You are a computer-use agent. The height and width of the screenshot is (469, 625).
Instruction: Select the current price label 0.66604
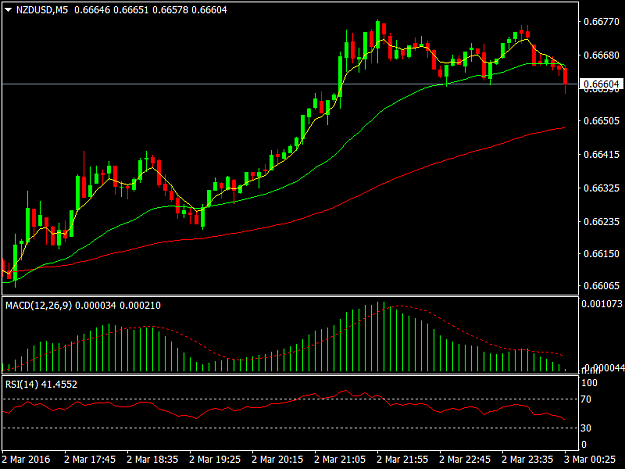pyautogui.click(x=601, y=84)
